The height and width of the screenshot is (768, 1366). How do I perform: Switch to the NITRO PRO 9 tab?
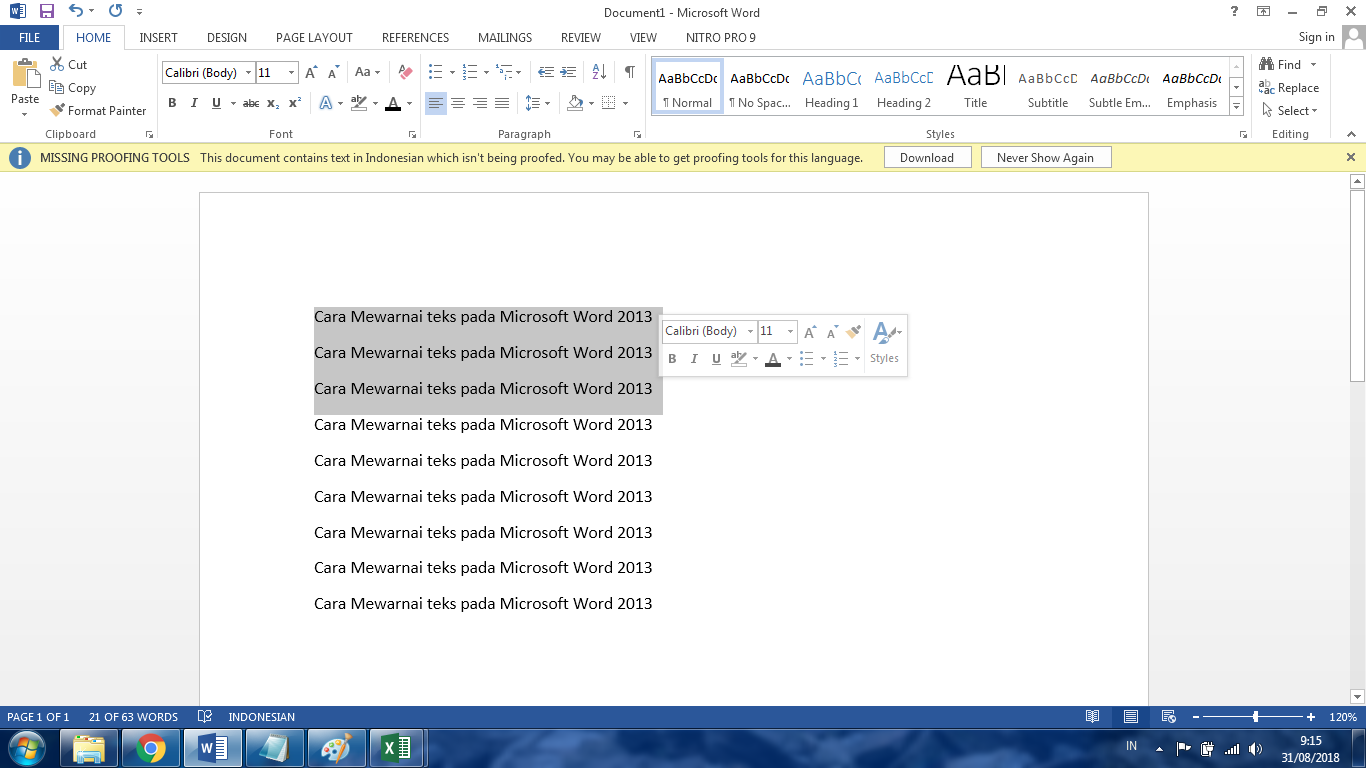pyautogui.click(x=721, y=38)
